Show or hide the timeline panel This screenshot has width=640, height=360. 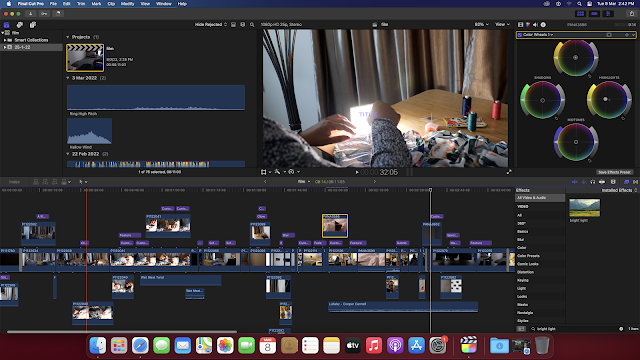pos(594,13)
